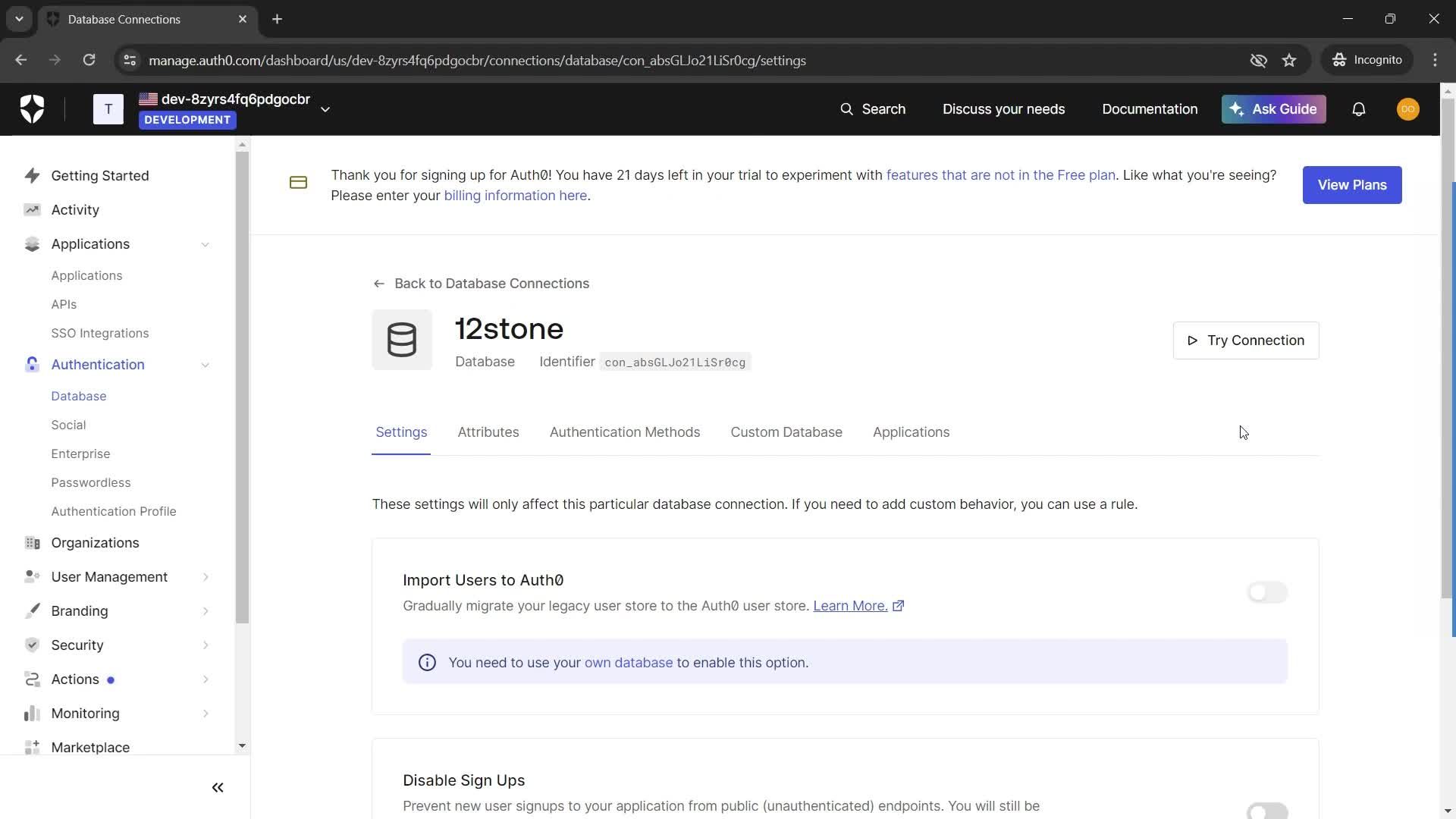This screenshot has width=1456, height=819.
Task: Click the own database link
Action: pos(629,663)
